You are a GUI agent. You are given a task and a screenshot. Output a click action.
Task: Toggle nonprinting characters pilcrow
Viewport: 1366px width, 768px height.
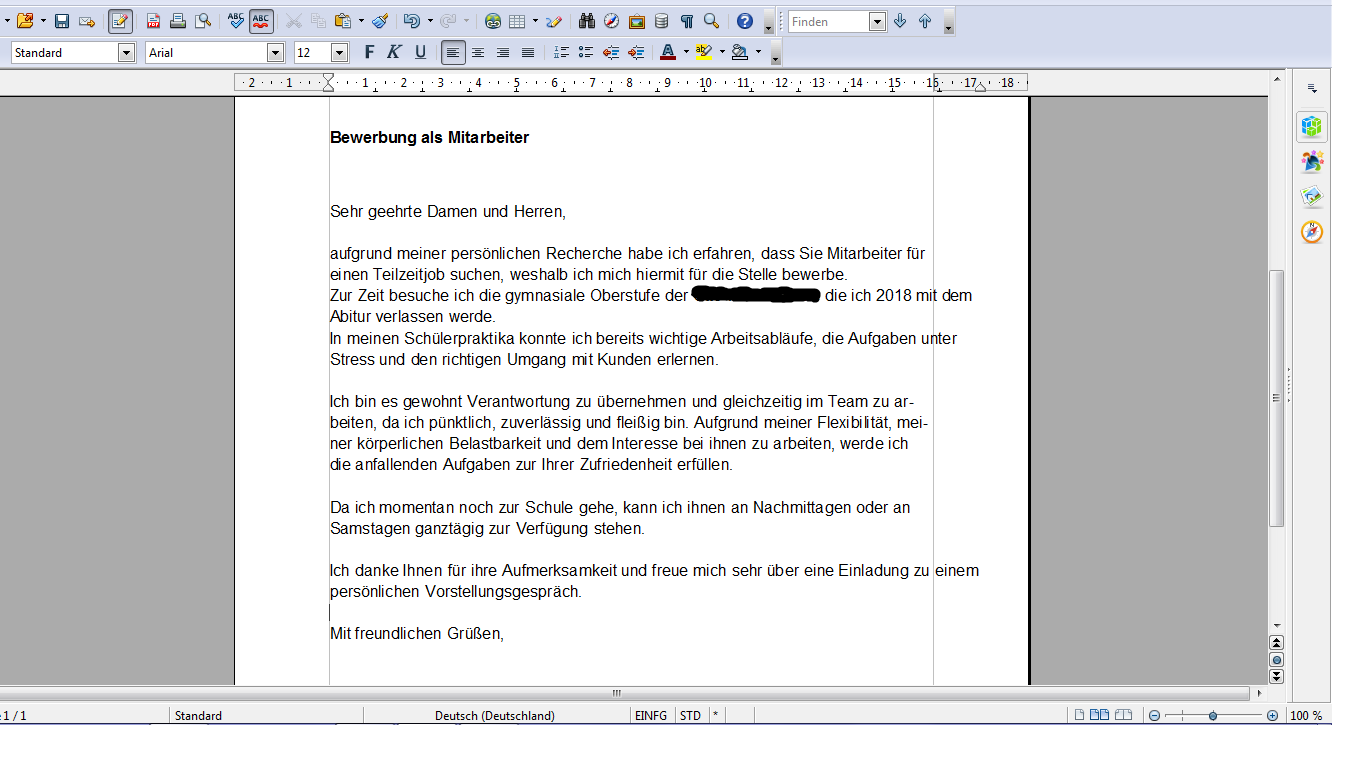[687, 21]
